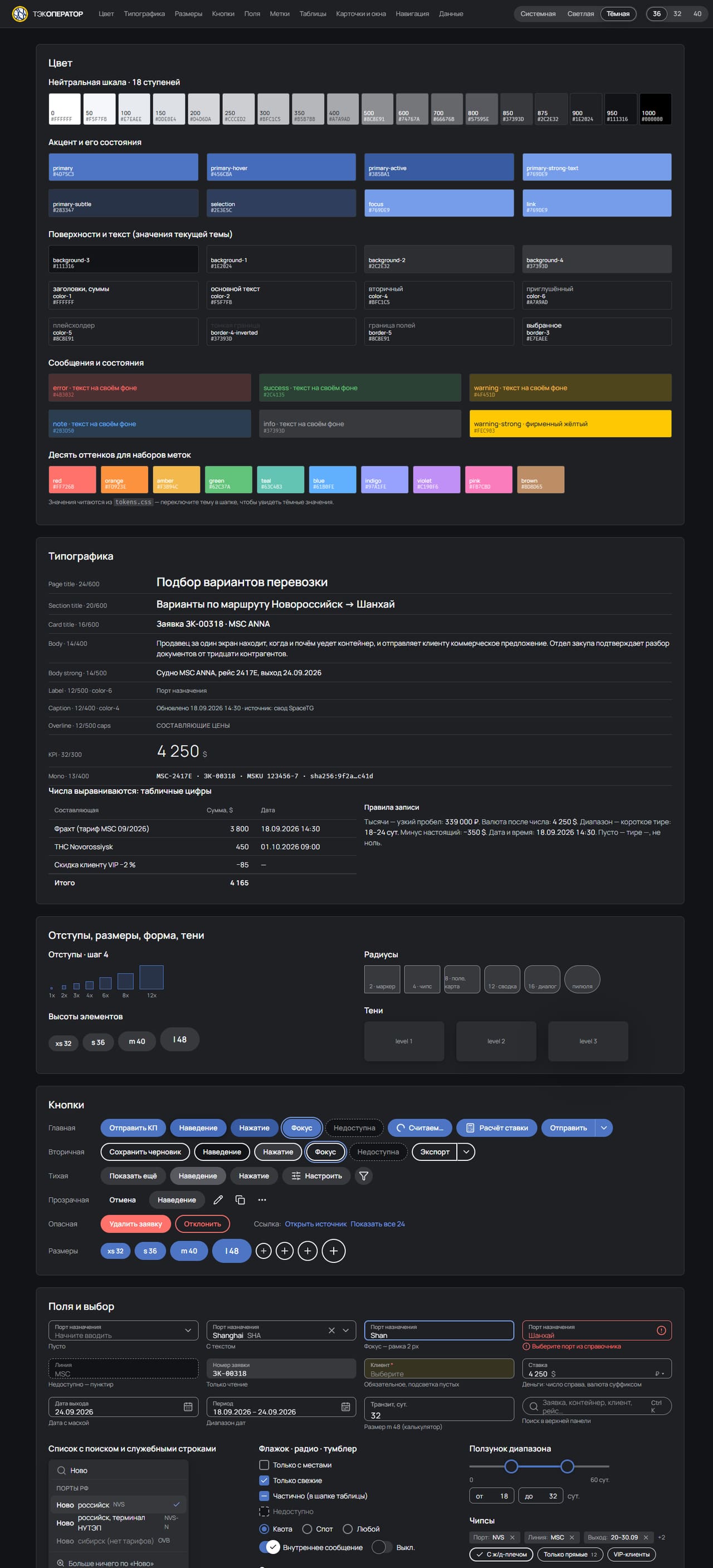Viewport: 713px width, 1568px height.
Task: Open the ₽ currency selector in «Ставка» field
Action: click(660, 1374)
